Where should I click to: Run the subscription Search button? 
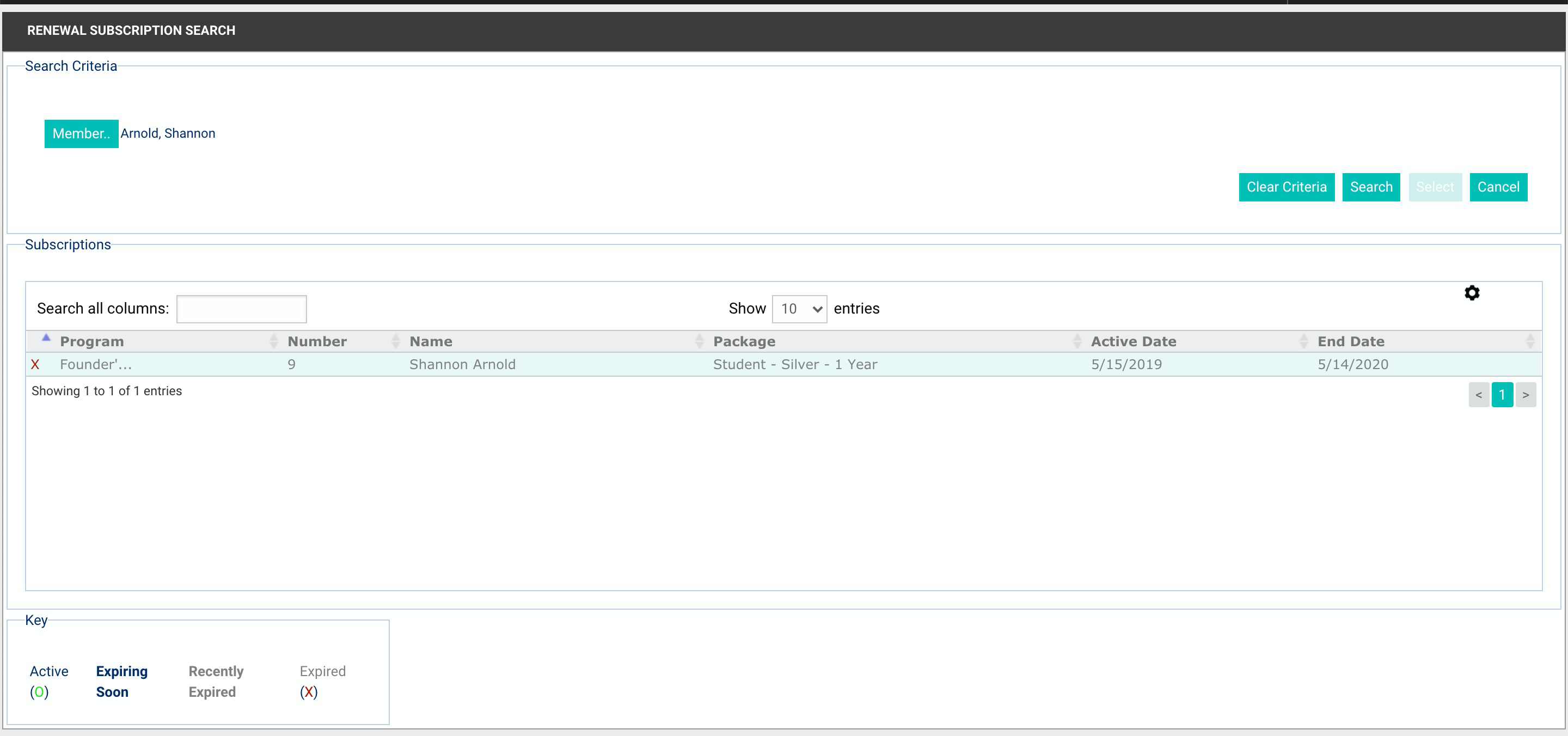click(1371, 187)
